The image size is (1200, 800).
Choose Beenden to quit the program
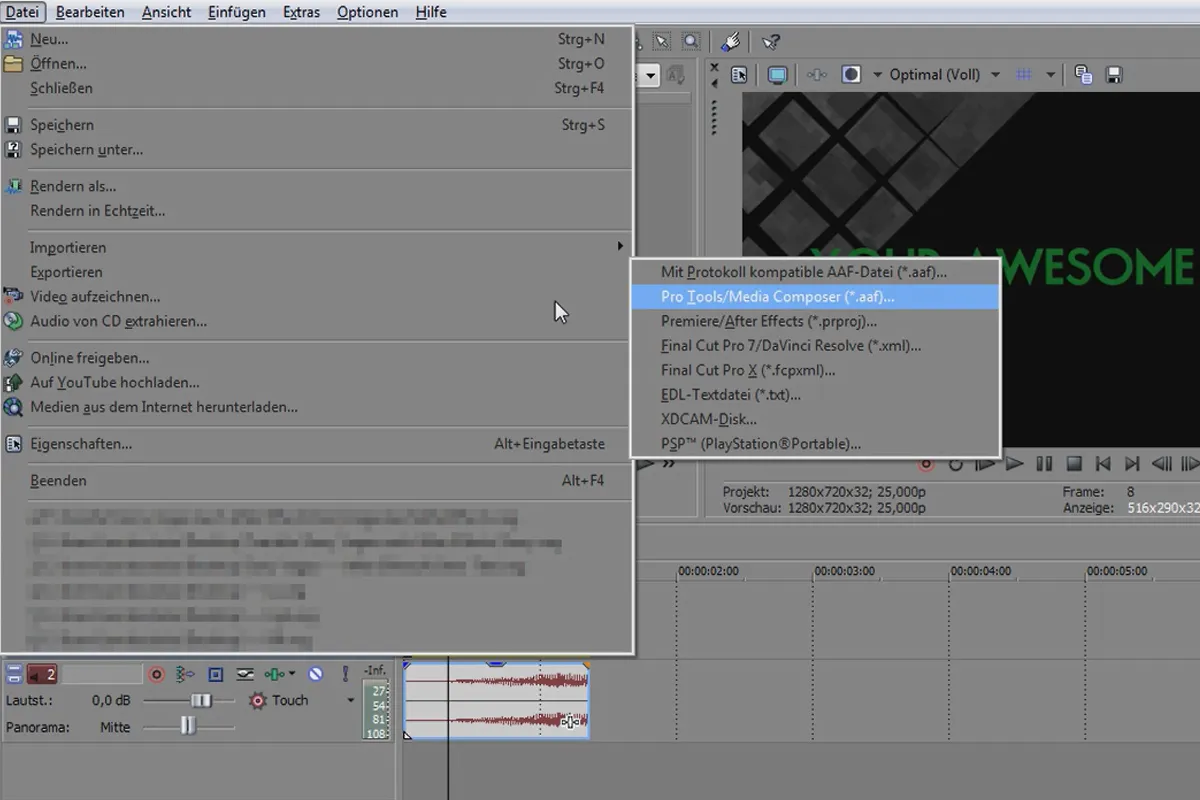click(x=317, y=480)
